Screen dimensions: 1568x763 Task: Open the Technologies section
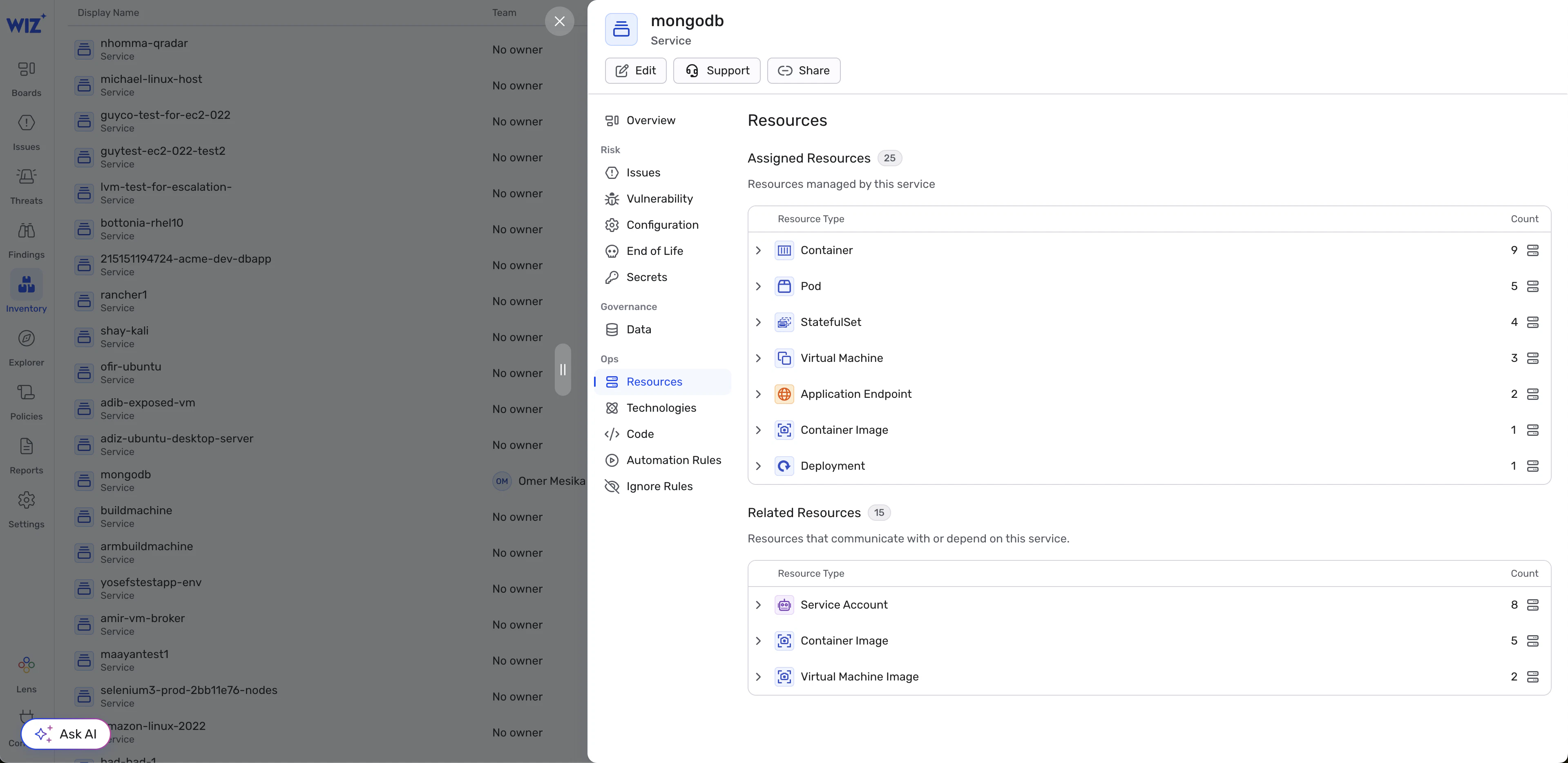point(661,408)
